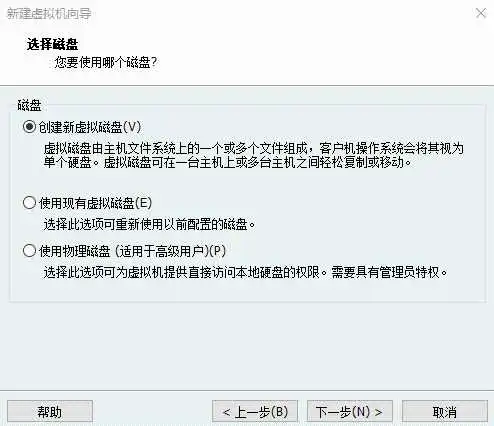The image size is (494, 426).
Task: Open the 帮助 help button
Action: click(x=50, y=412)
